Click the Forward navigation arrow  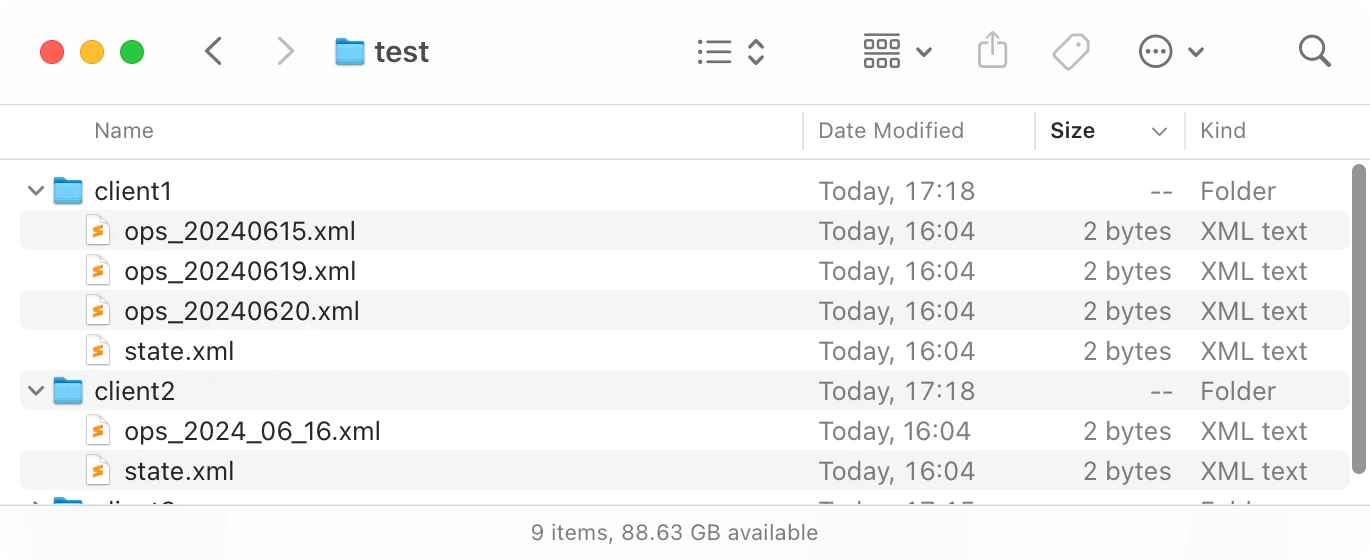pyautogui.click(x=285, y=51)
